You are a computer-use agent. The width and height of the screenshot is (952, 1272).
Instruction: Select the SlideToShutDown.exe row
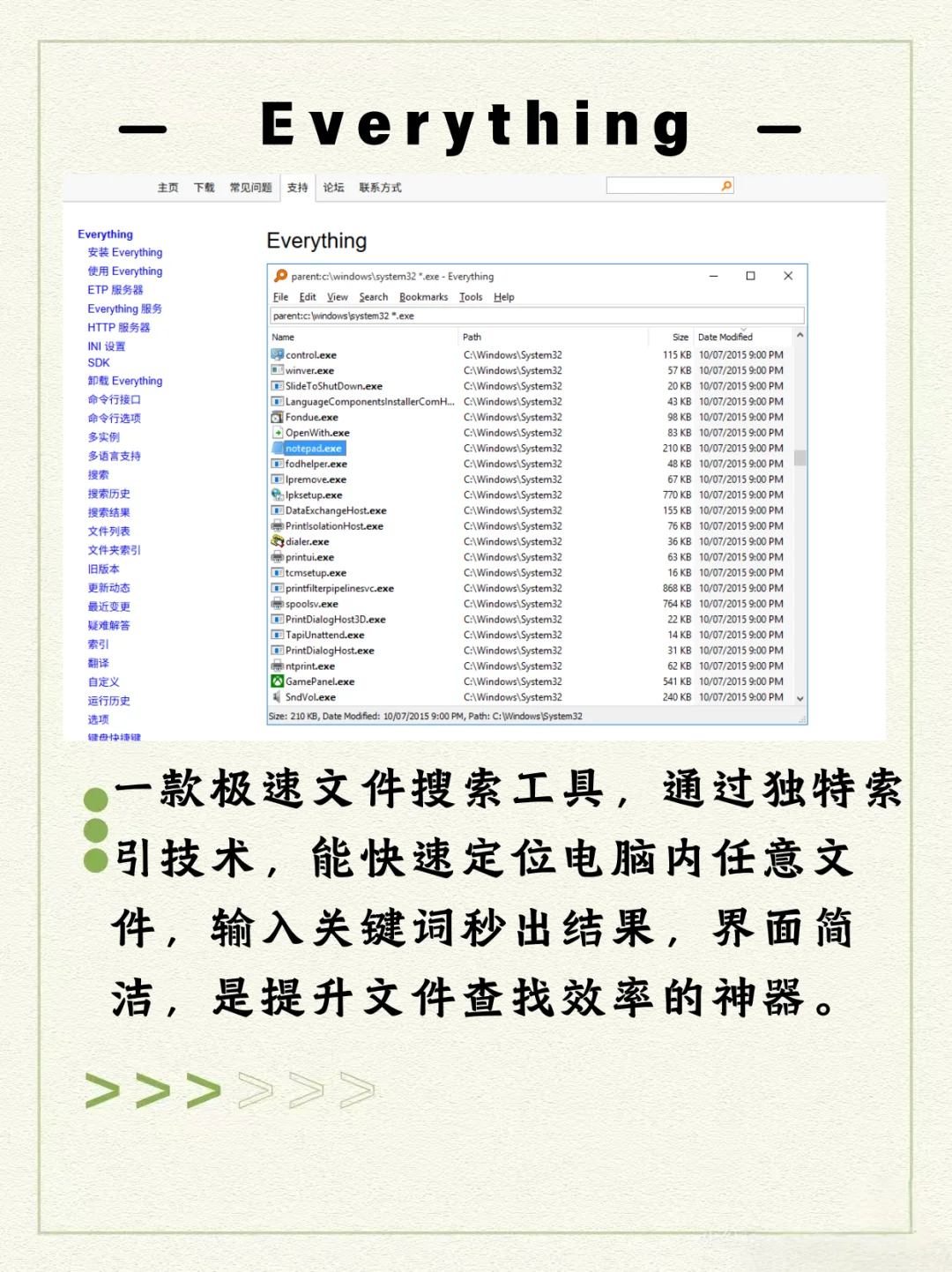click(532, 386)
